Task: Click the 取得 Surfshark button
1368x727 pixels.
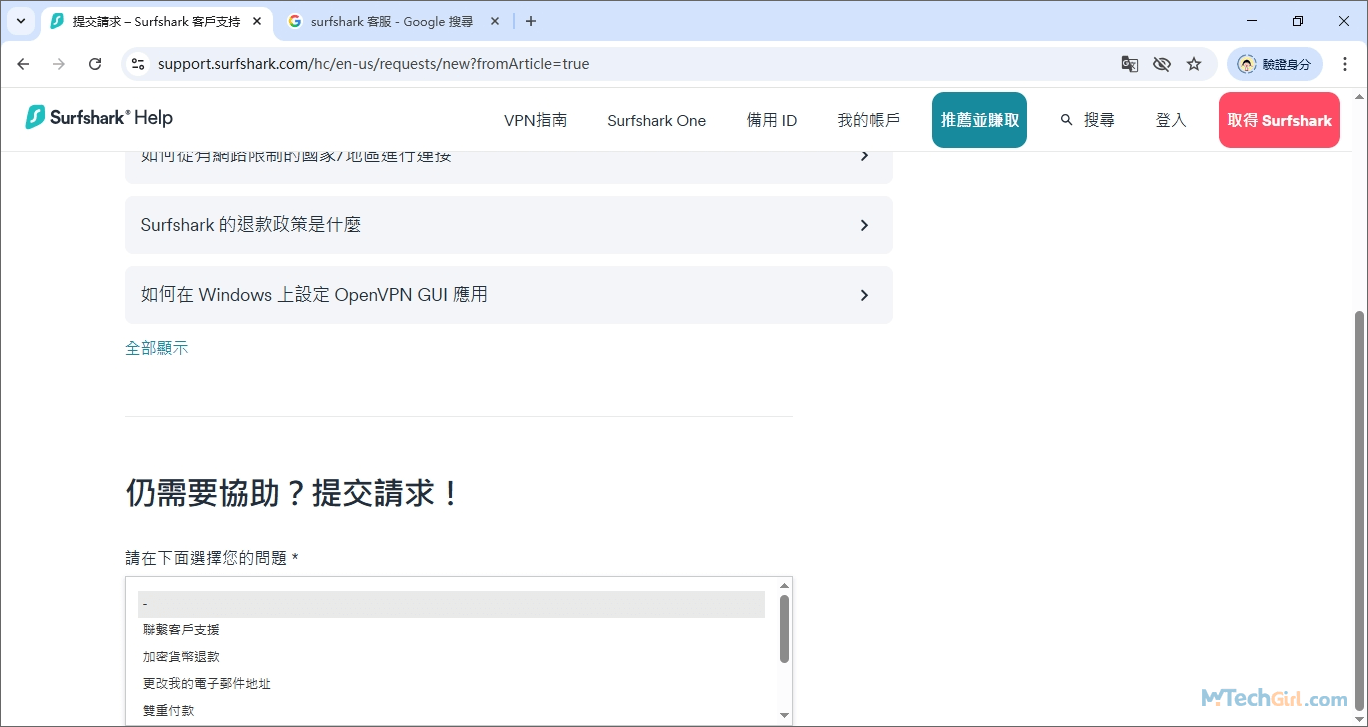Action: coord(1278,119)
